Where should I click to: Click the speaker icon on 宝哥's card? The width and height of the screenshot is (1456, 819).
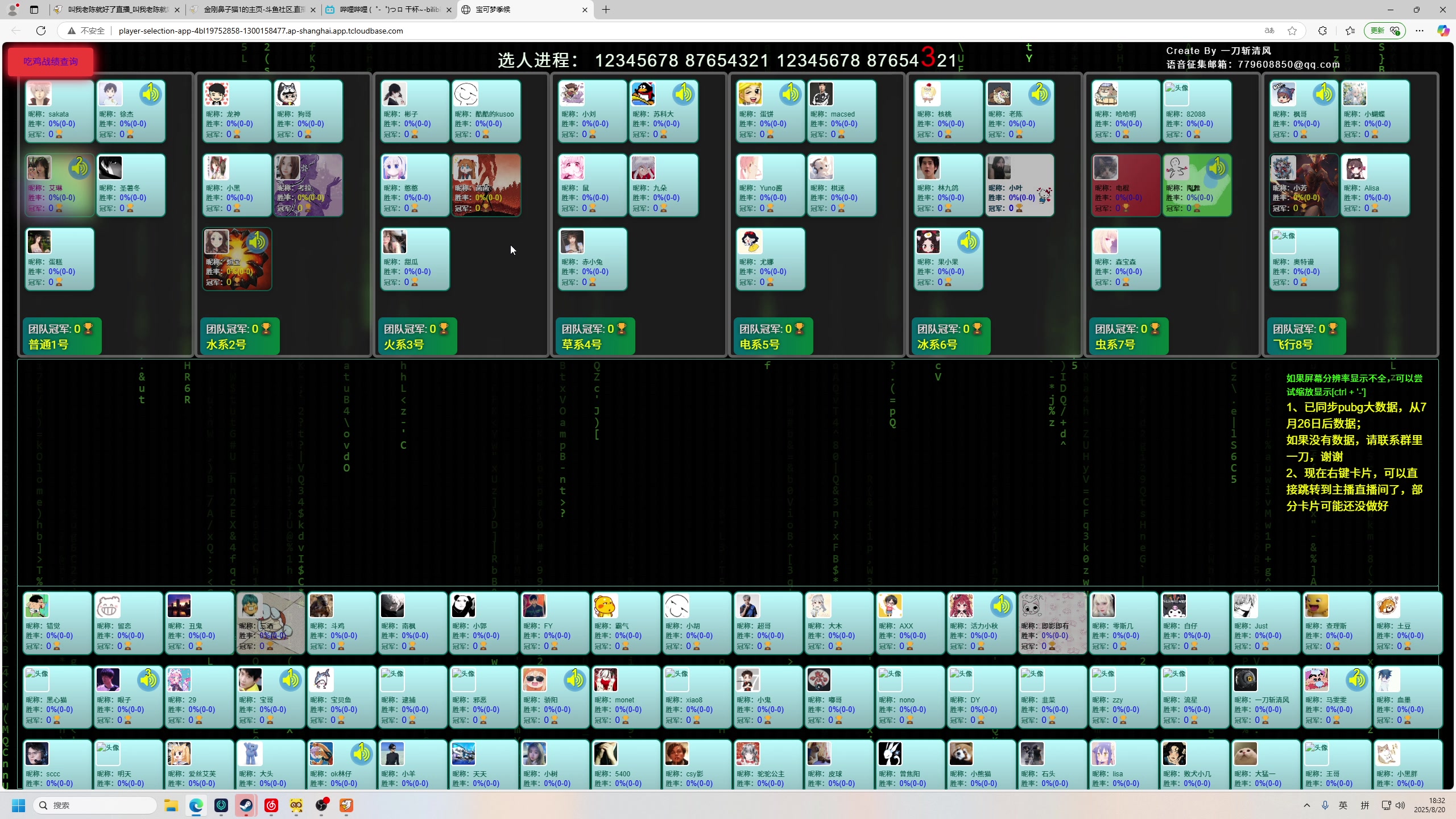pos(290,680)
